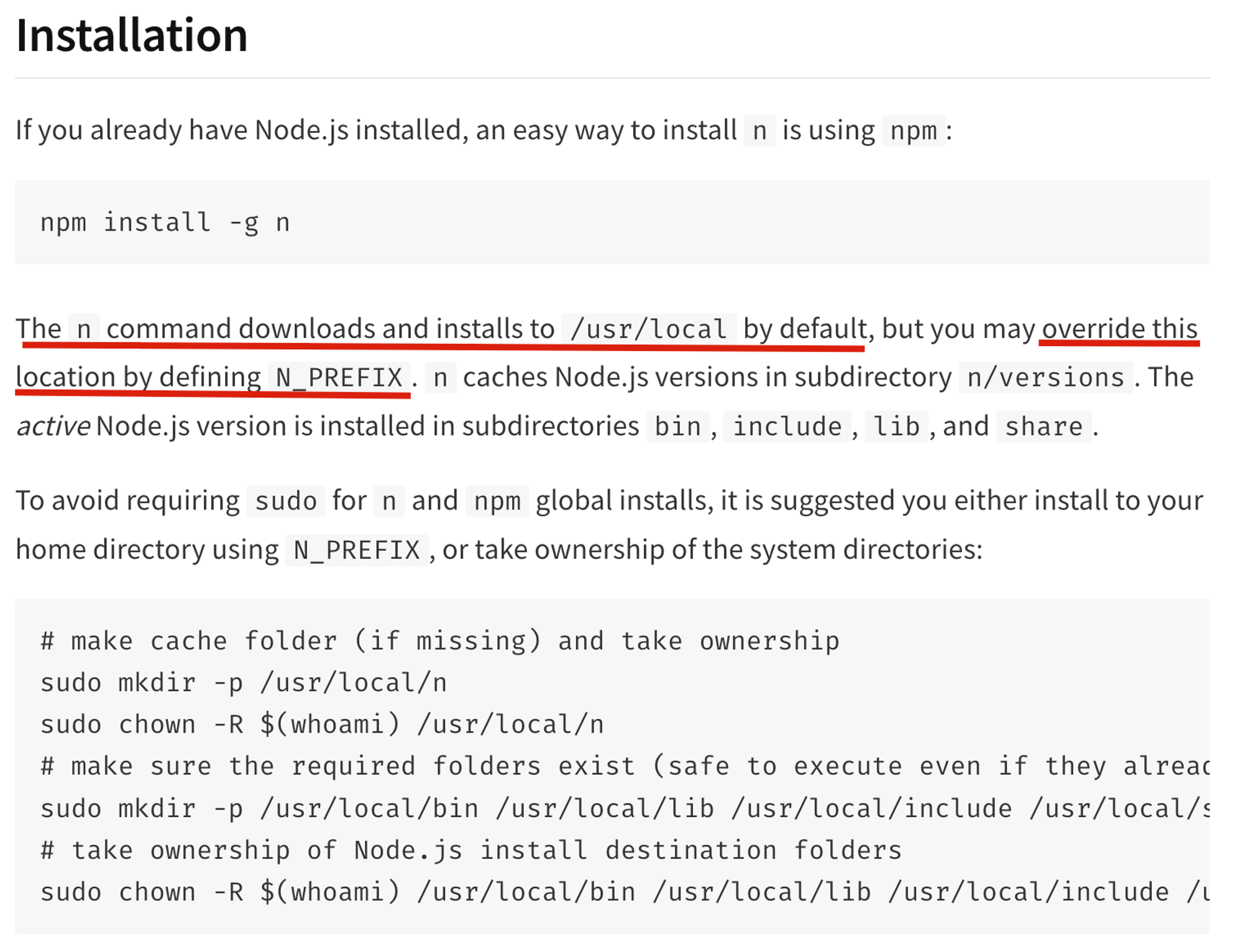
Task: Click the 'n/versions' subdirectory code
Action: pos(1045,377)
